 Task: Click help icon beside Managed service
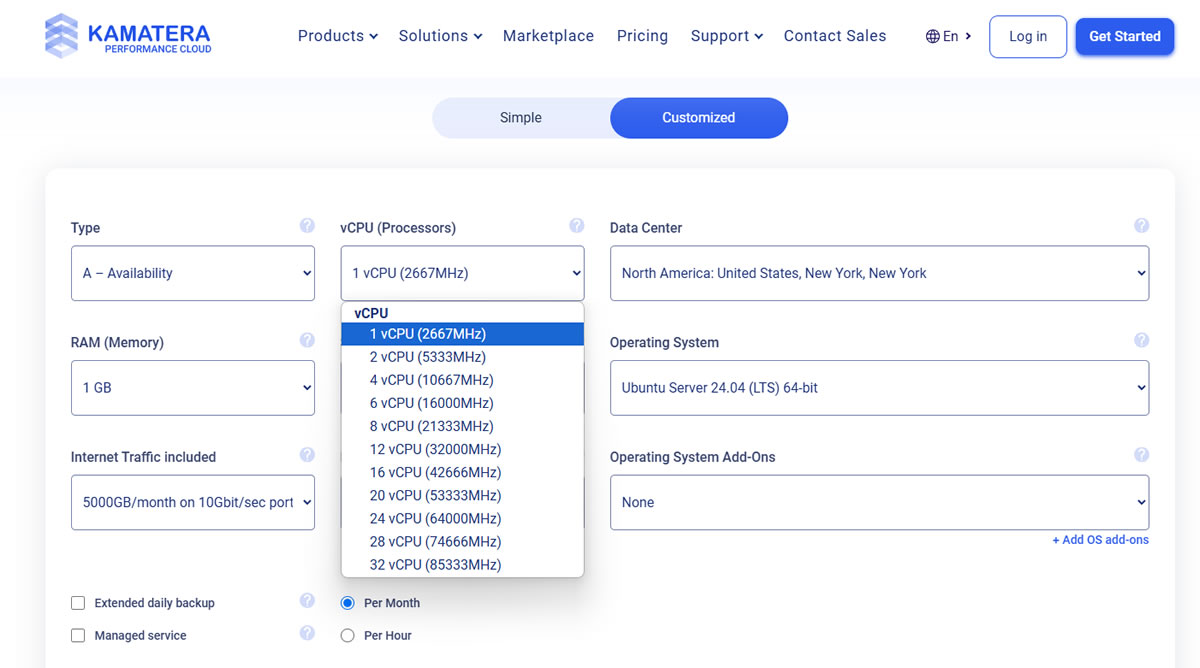tap(307, 633)
